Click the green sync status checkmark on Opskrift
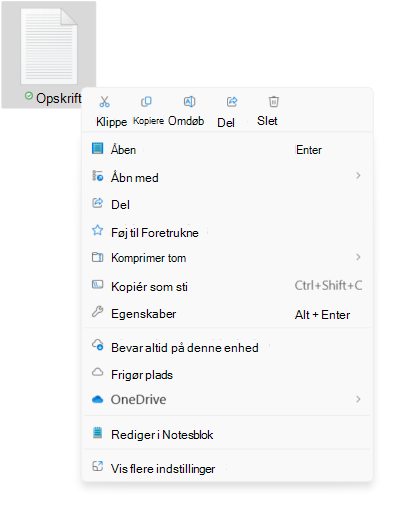The image size is (397, 510). pyautogui.click(x=29, y=96)
